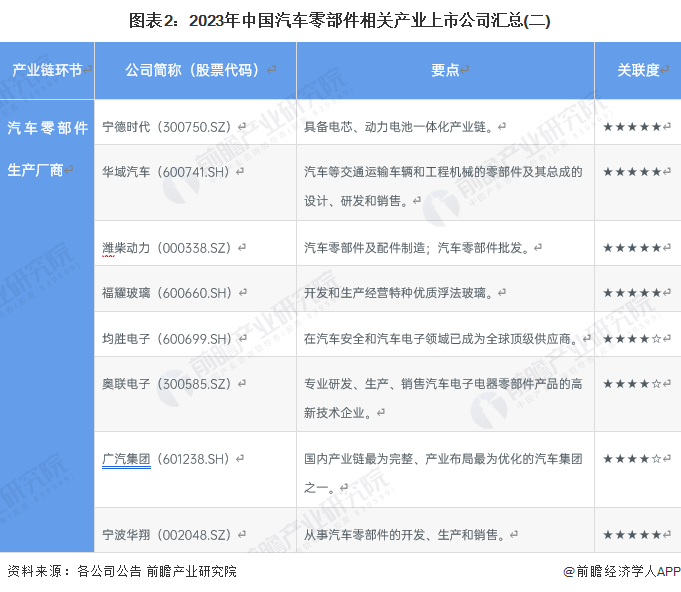Viewport: 681px width, 592px height.
Task: Click the 要点 column header
Action: point(445,70)
